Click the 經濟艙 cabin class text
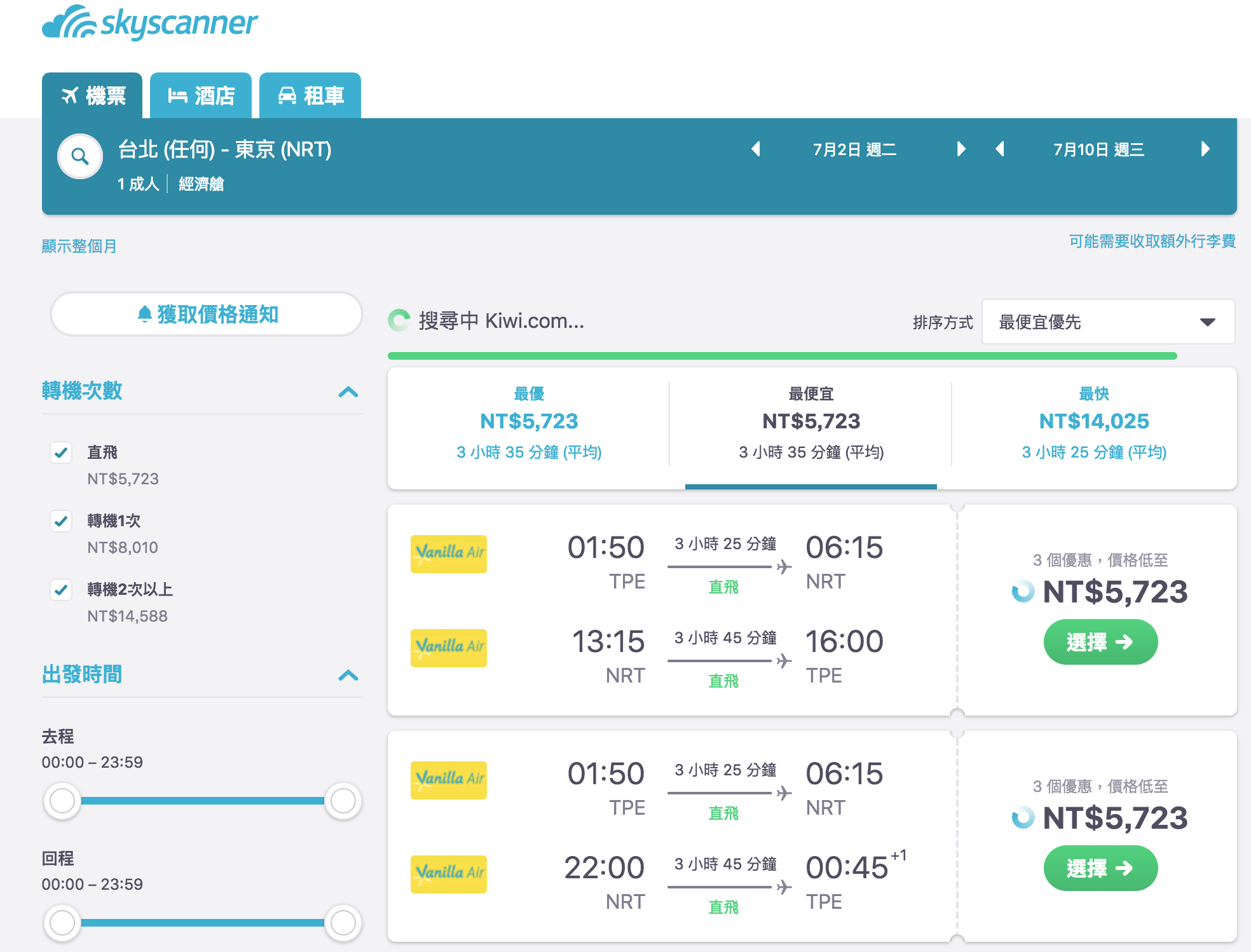Screen dimensions: 1251x952 201,184
